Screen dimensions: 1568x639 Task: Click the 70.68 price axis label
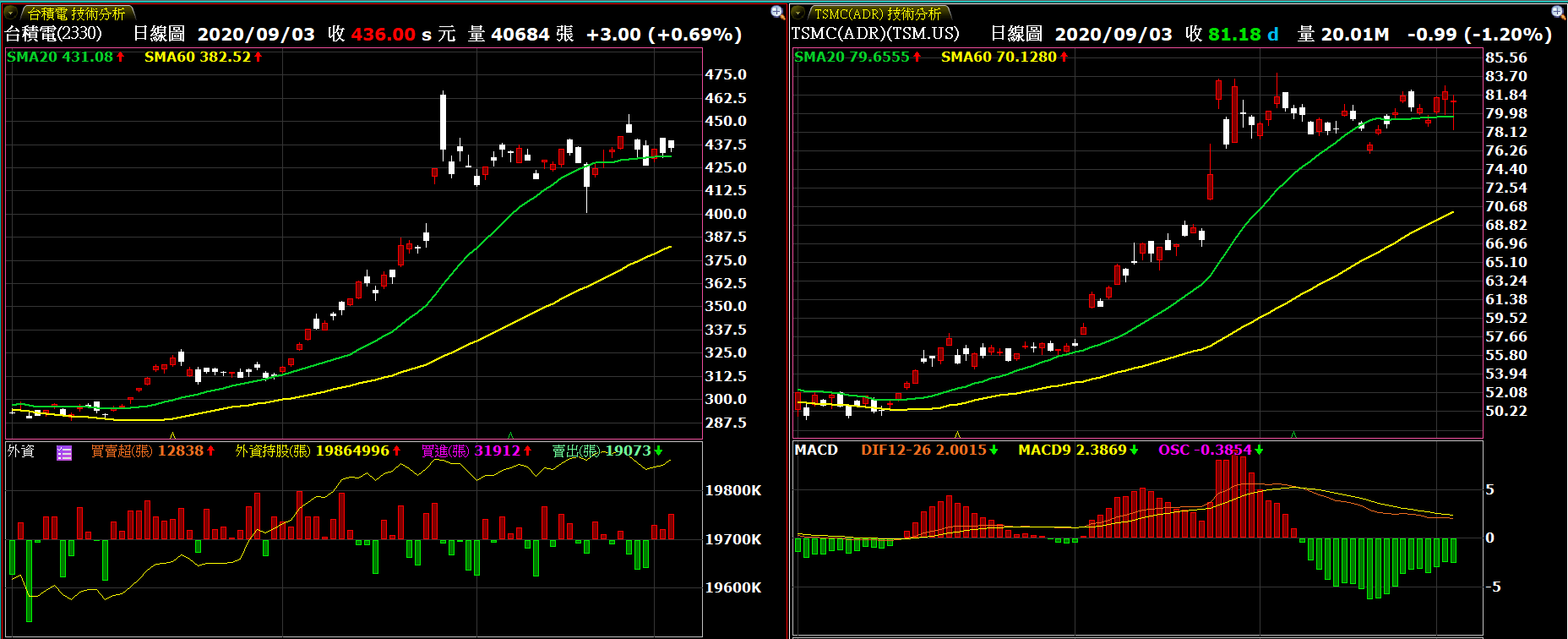click(1506, 207)
